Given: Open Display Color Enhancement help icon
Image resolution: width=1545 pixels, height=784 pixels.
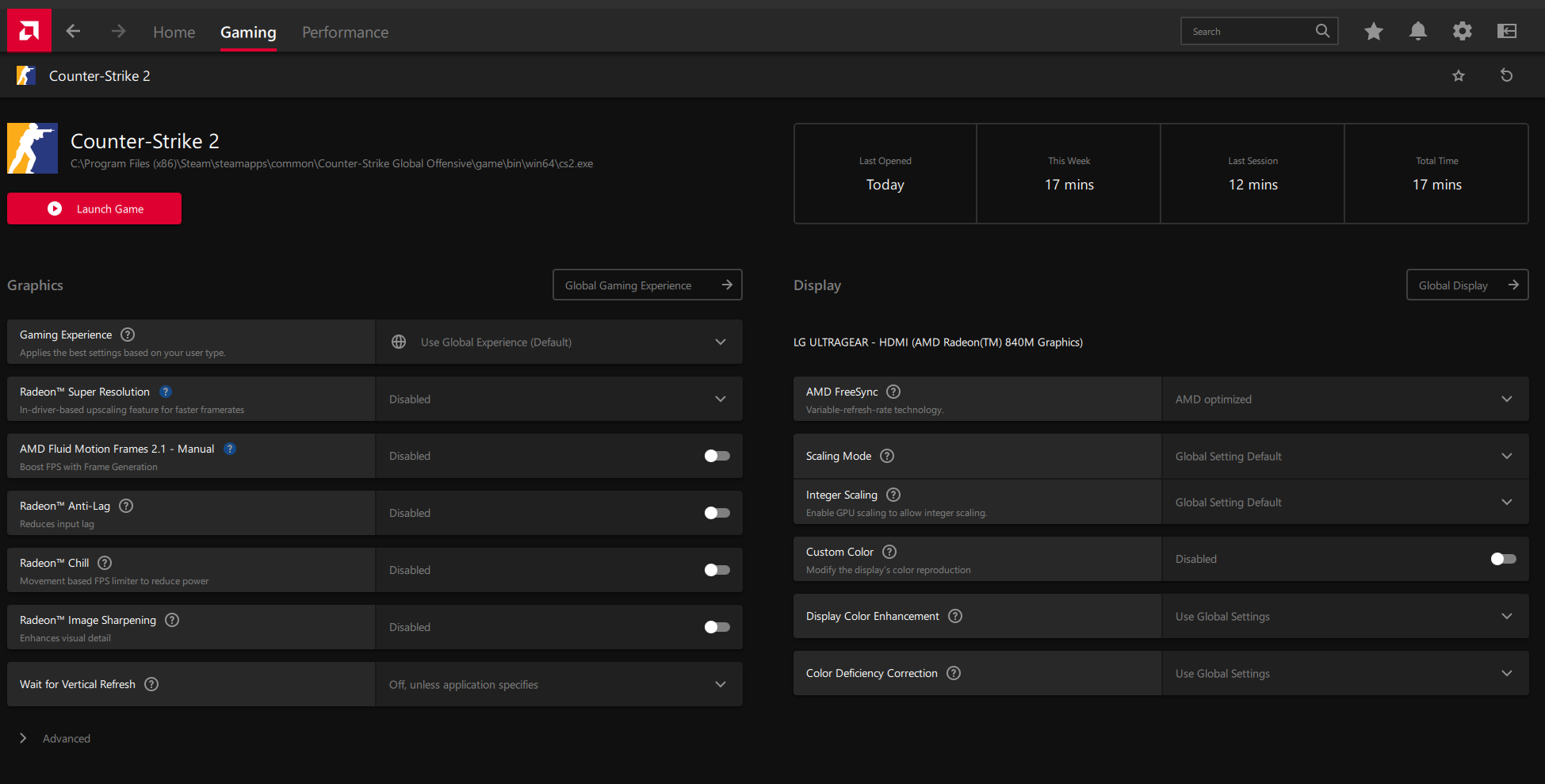Looking at the screenshot, I should 955,616.
